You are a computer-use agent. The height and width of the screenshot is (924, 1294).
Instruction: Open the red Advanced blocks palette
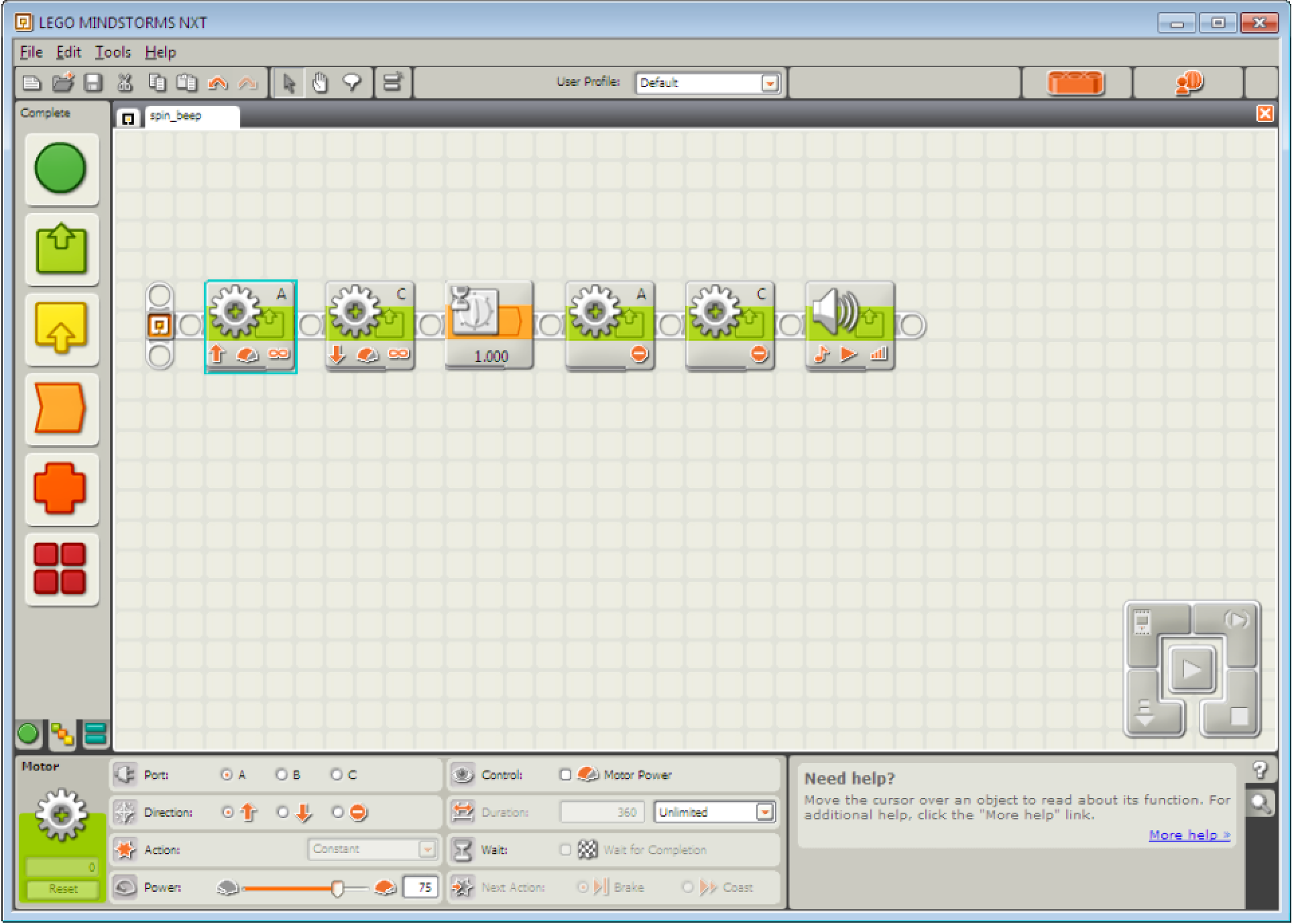coord(61,569)
